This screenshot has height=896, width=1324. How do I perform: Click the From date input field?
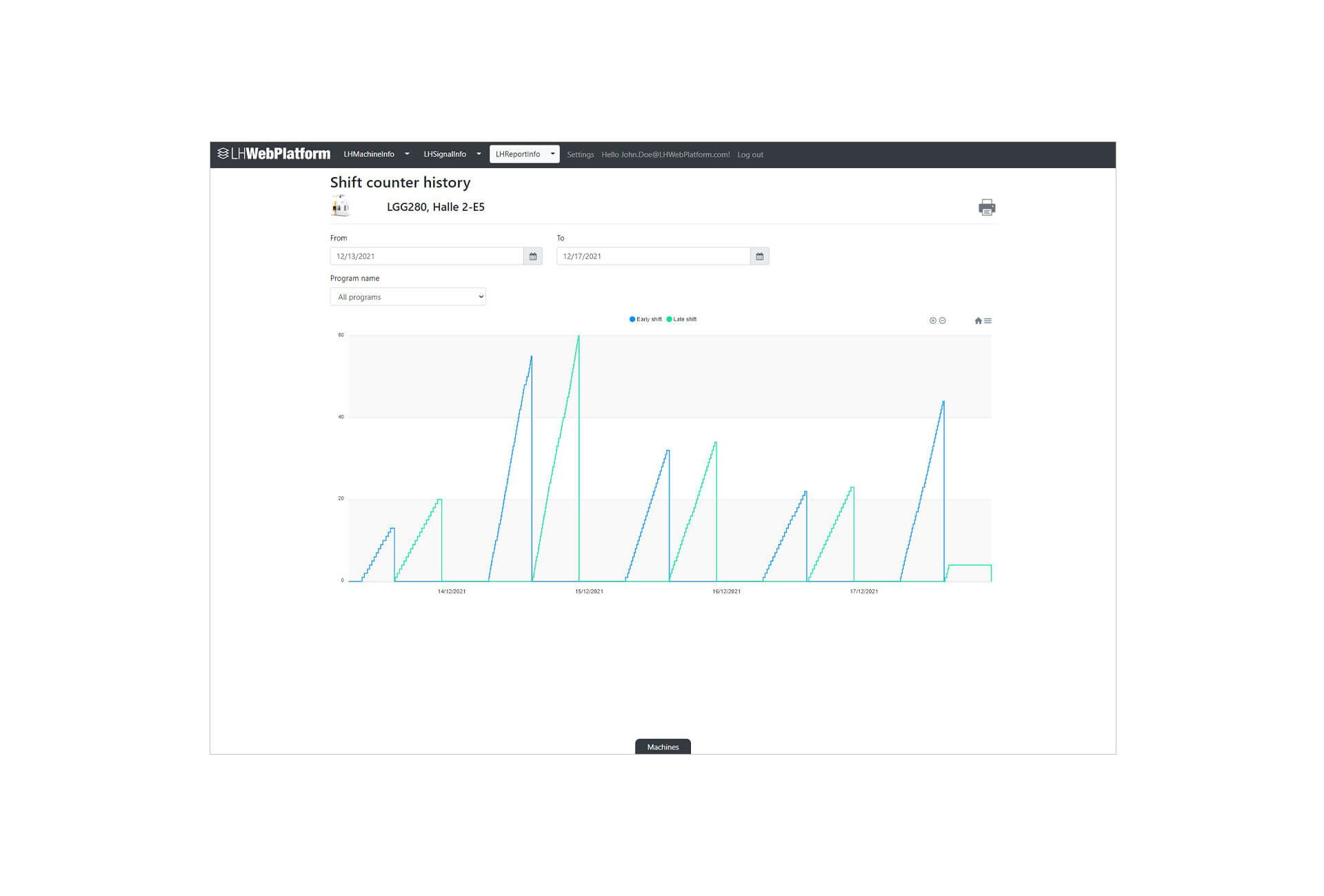pyautogui.click(x=426, y=256)
